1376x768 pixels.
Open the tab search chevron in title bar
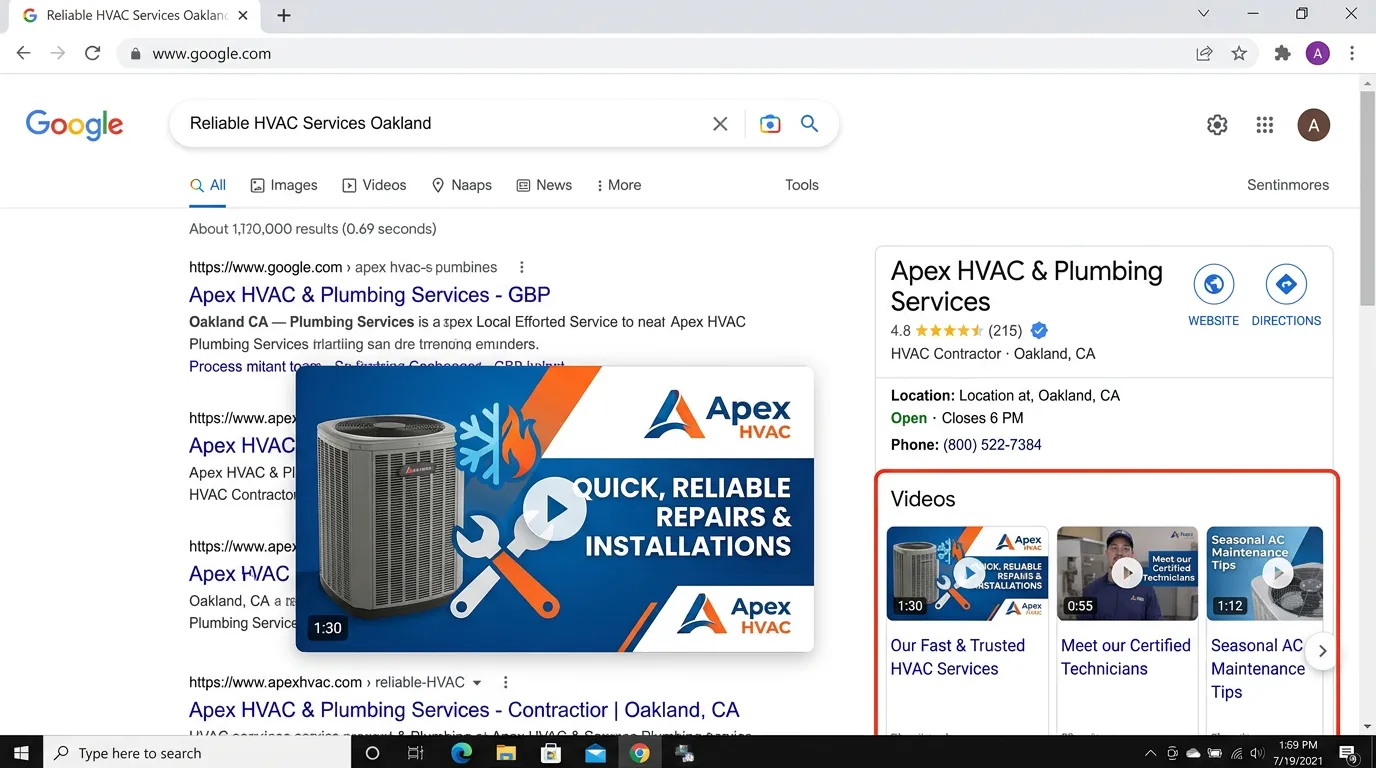(1204, 14)
